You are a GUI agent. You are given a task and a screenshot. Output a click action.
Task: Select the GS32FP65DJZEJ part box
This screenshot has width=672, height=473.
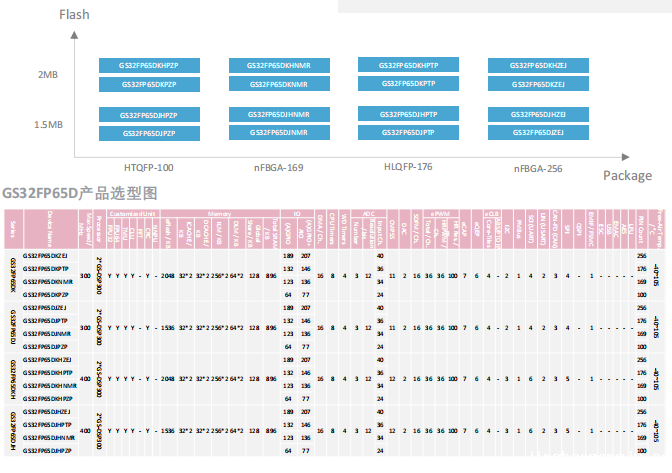click(538, 132)
